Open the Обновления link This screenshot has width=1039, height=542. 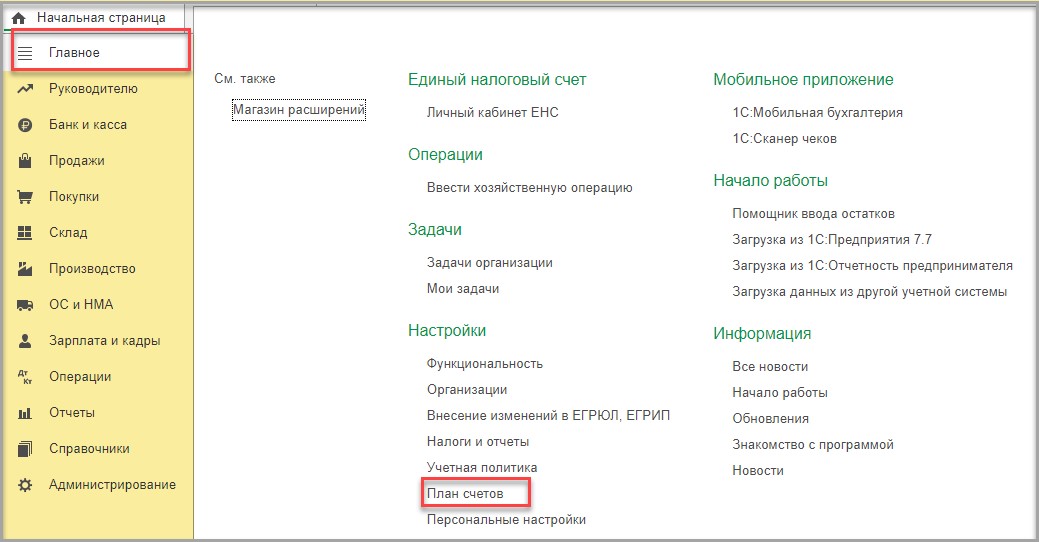point(771,419)
